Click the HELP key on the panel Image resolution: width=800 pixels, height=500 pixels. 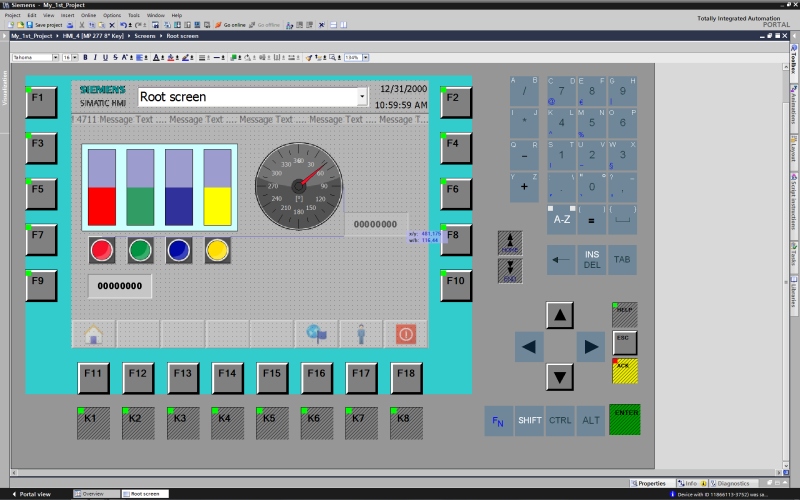point(625,314)
